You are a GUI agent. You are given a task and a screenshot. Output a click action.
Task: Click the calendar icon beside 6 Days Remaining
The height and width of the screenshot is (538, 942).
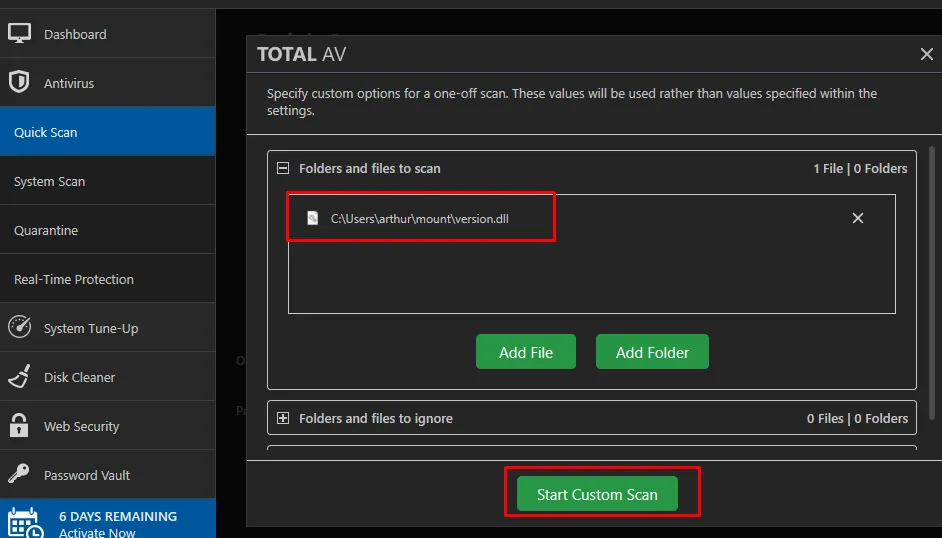click(x=25, y=523)
